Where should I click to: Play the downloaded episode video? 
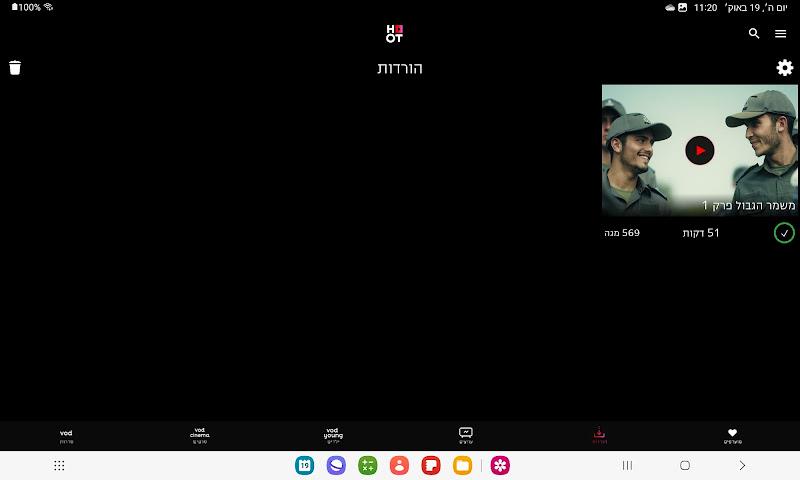(699, 150)
